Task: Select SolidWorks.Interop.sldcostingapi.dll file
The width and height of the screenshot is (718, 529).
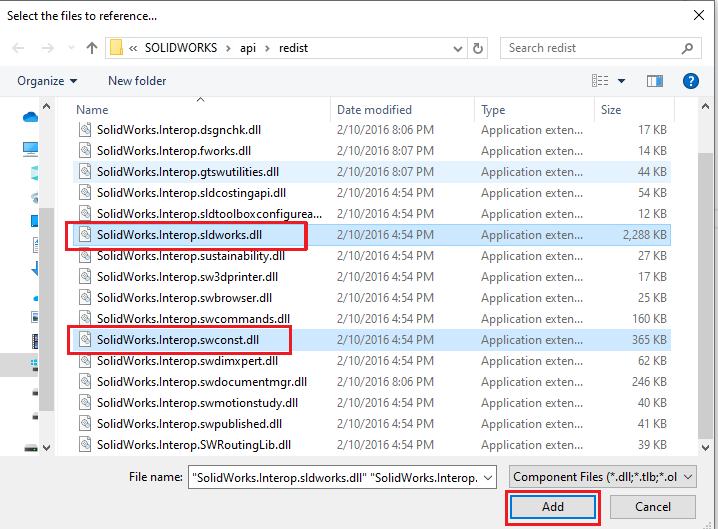Action: [372, 193]
